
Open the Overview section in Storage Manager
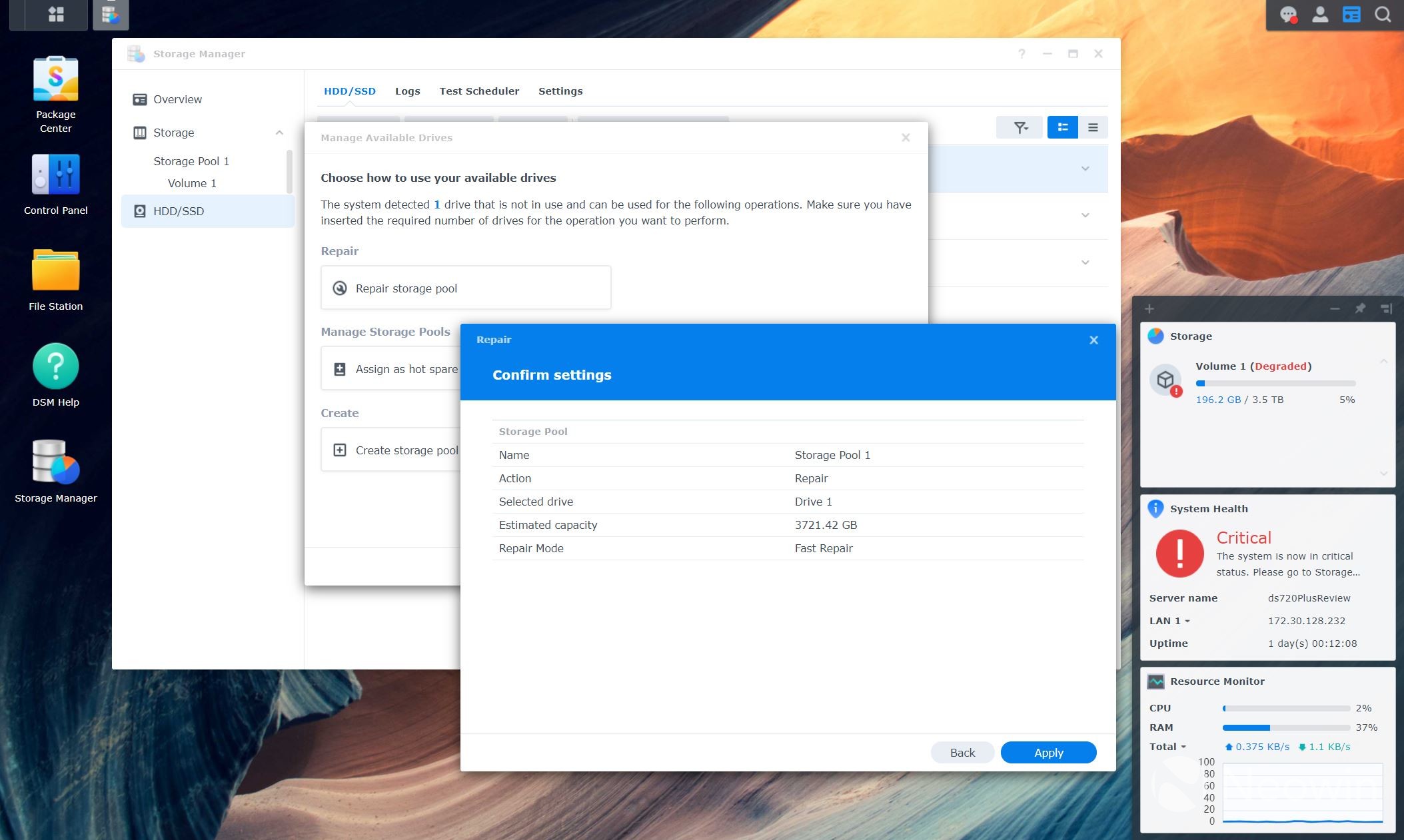[x=177, y=99]
